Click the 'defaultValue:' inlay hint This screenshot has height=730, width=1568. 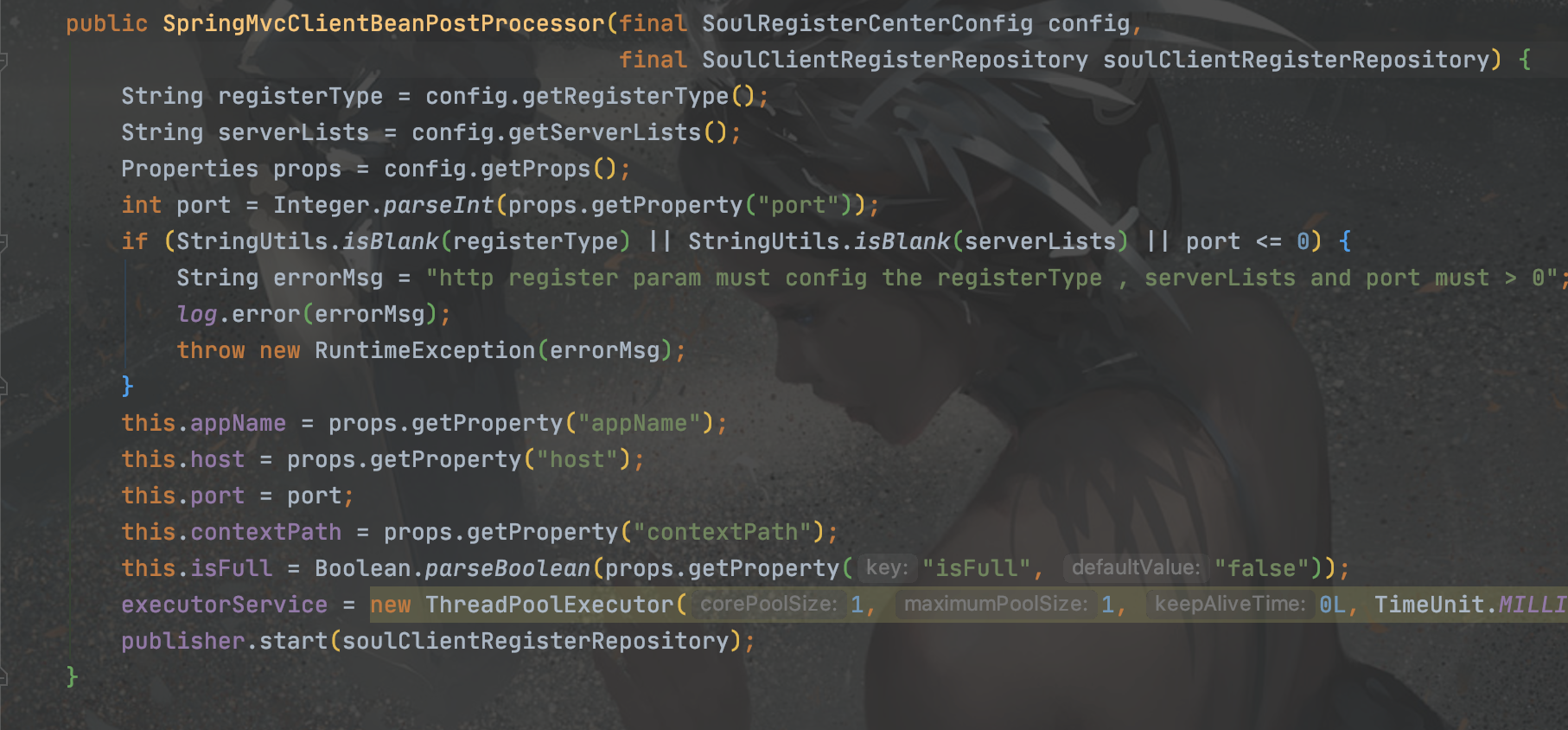(1136, 567)
